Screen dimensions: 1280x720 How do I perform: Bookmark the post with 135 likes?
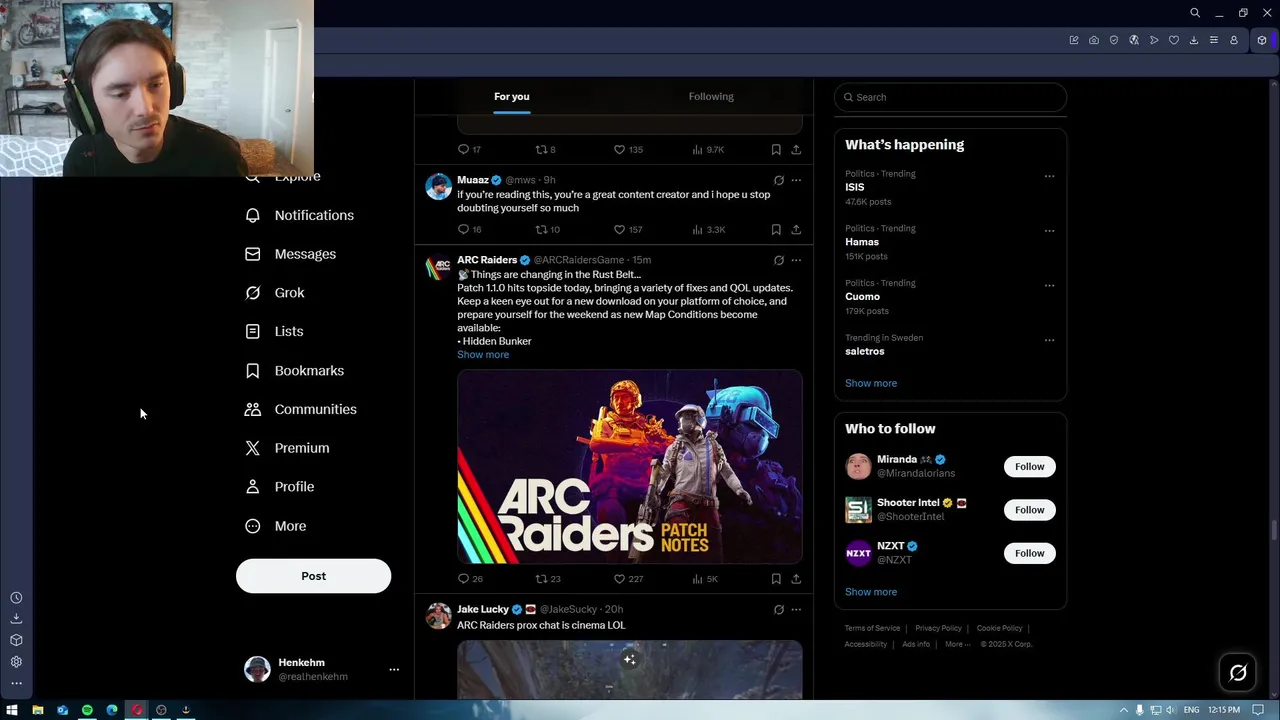coord(776,150)
